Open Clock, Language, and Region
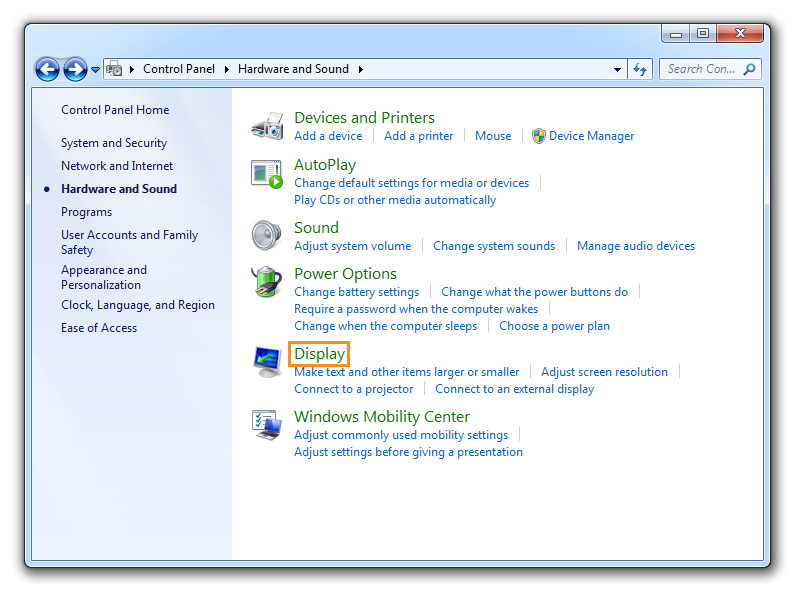This screenshot has width=800, height=590. tap(138, 305)
